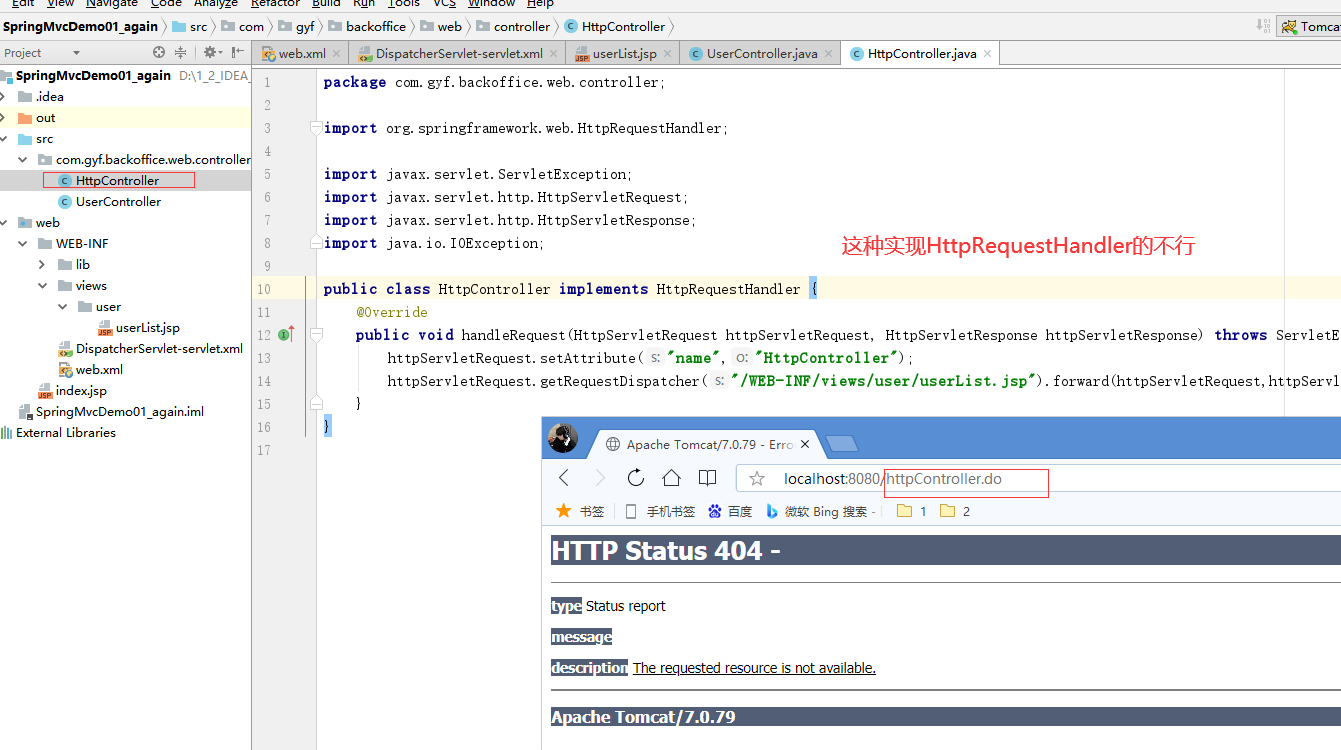Click the browser address bar URL

click(892, 479)
